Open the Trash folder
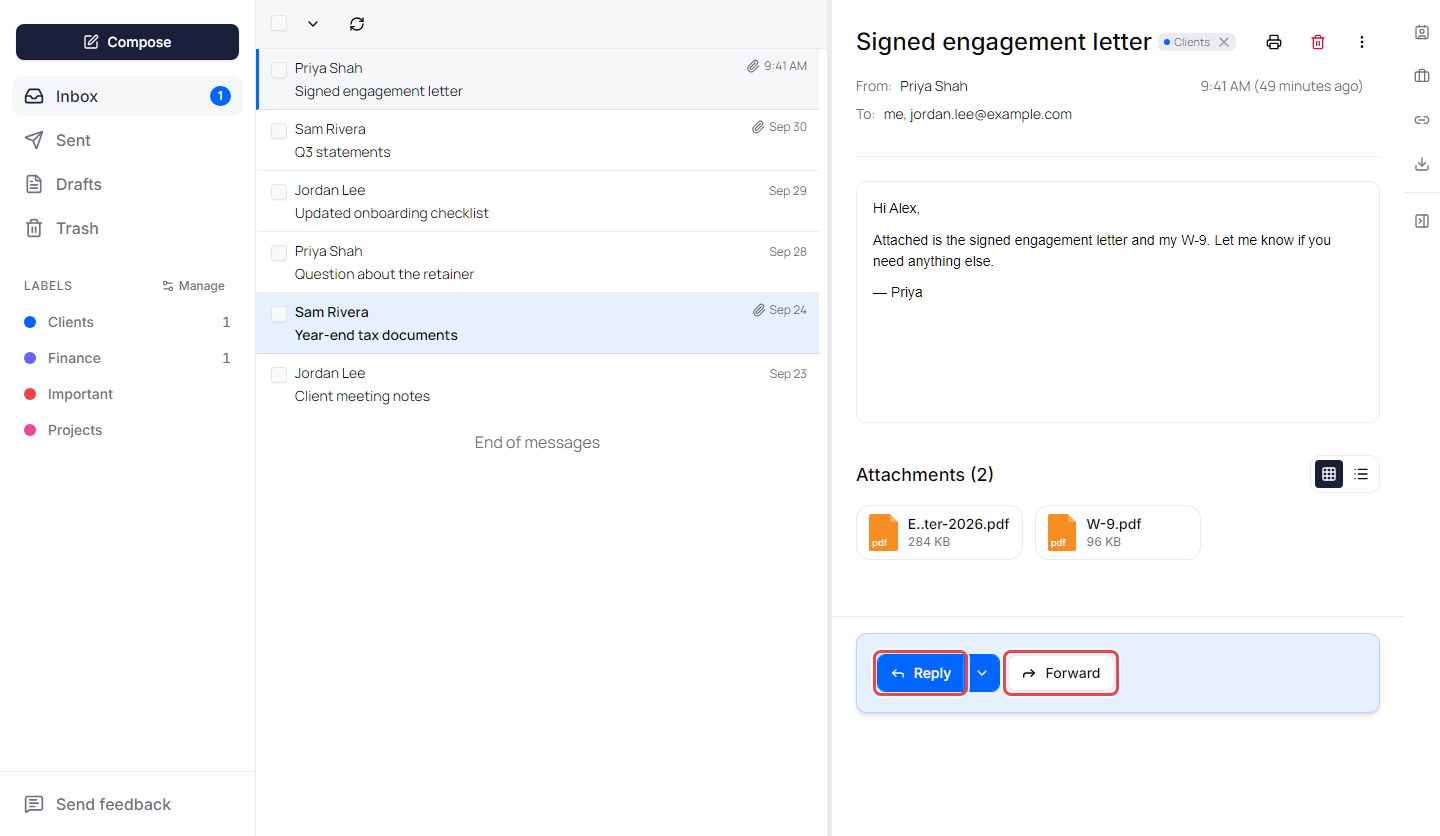 (127, 228)
